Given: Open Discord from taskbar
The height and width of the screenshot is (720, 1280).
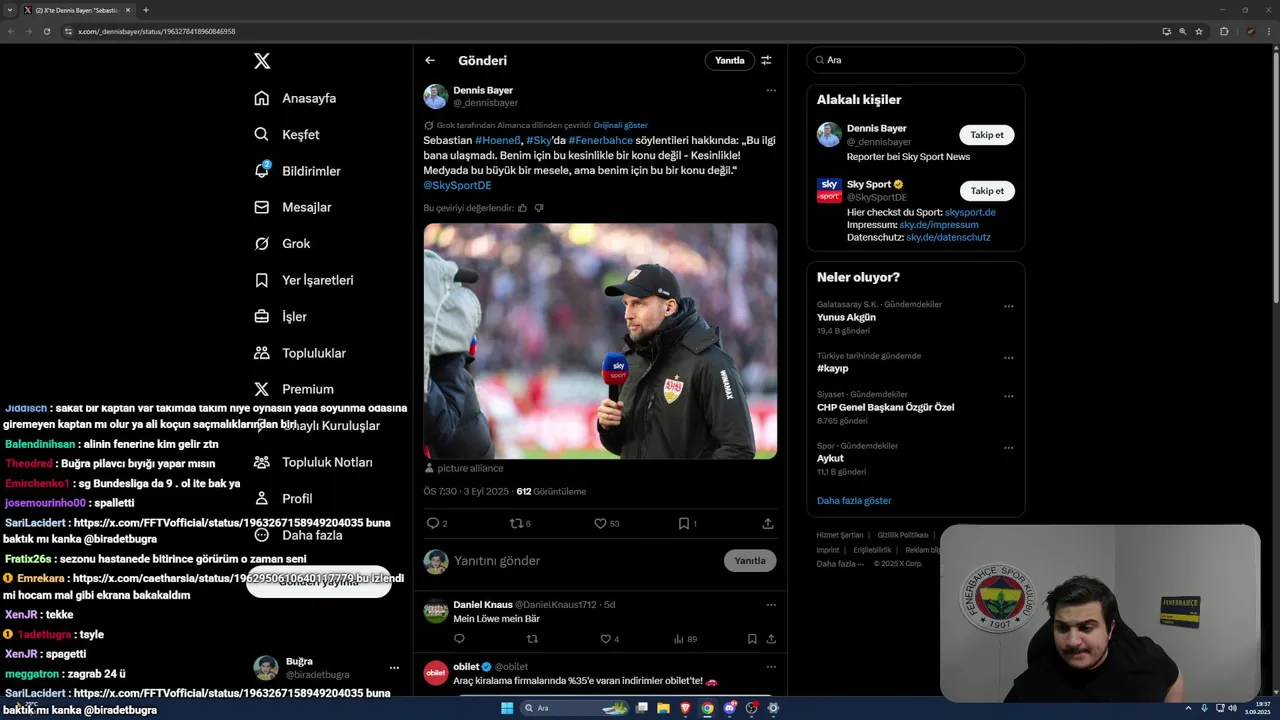Looking at the screenshot, I should coord(729,708).
